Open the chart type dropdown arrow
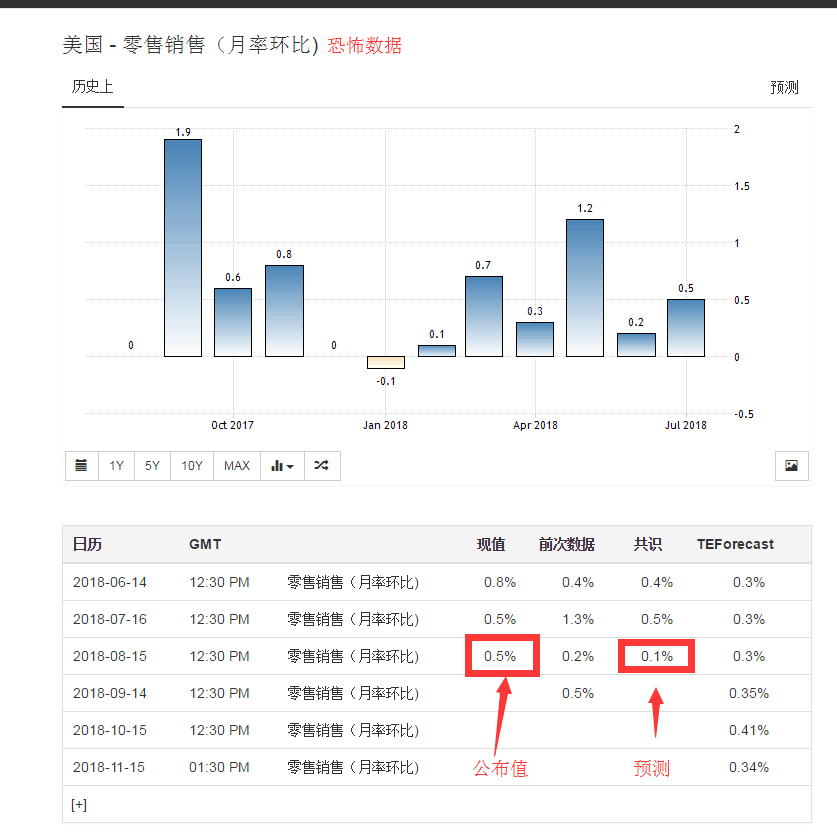The width and height of the screenshot is (837, 839). [x=291, y=465]
